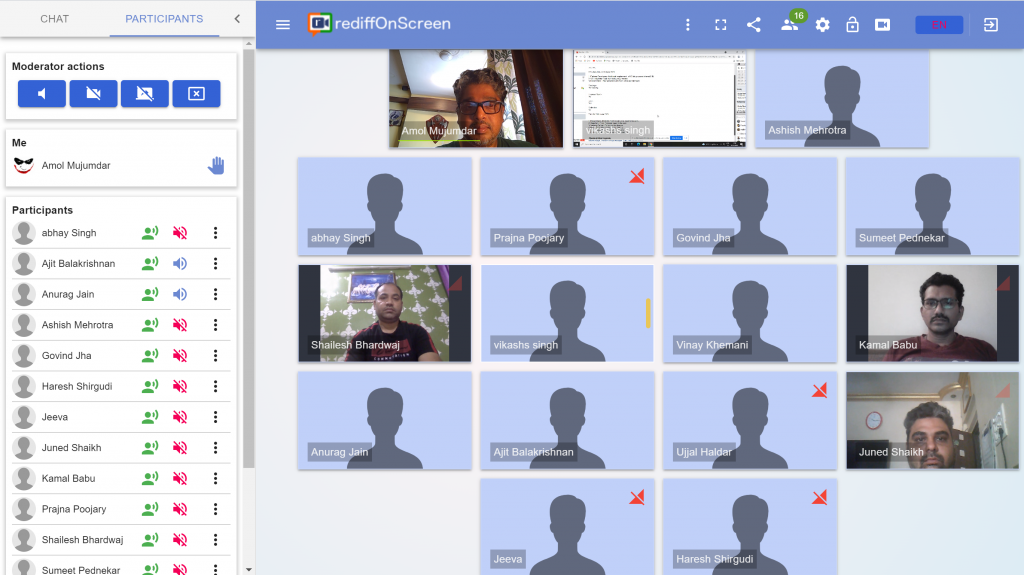The image size is (1024, 575).
Task: Collapse the side panel with chevron
Action: click(237, 19)
